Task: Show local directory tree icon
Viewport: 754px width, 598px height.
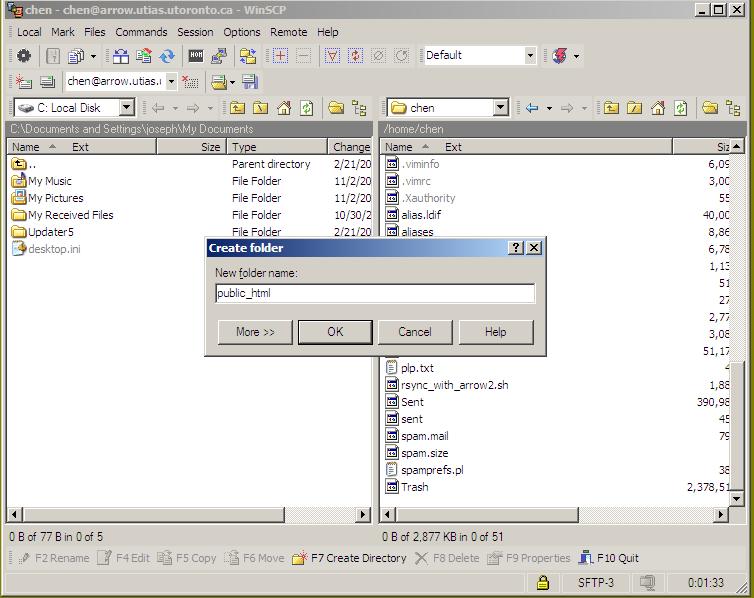Action: coord(359,108)
